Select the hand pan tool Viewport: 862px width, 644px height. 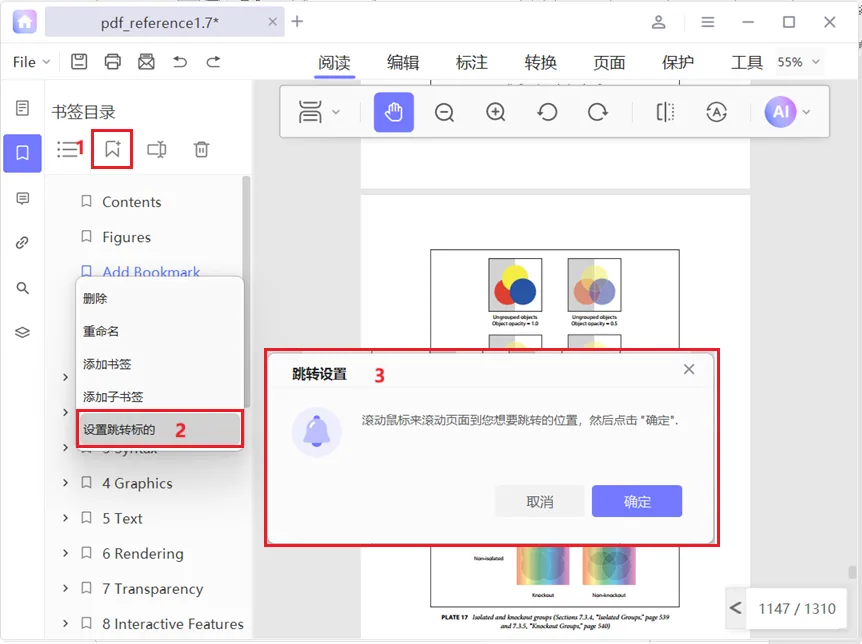click(394, 112)
